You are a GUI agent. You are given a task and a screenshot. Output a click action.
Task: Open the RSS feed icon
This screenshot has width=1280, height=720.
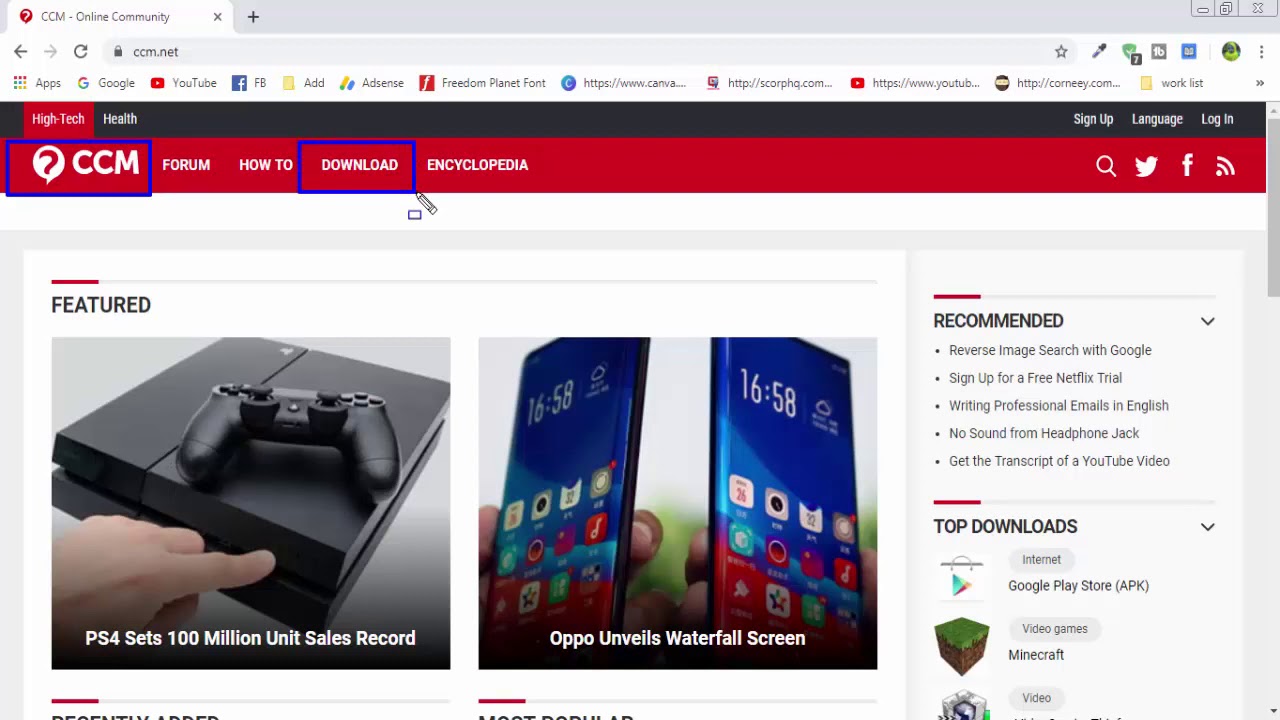point(1225,166)
